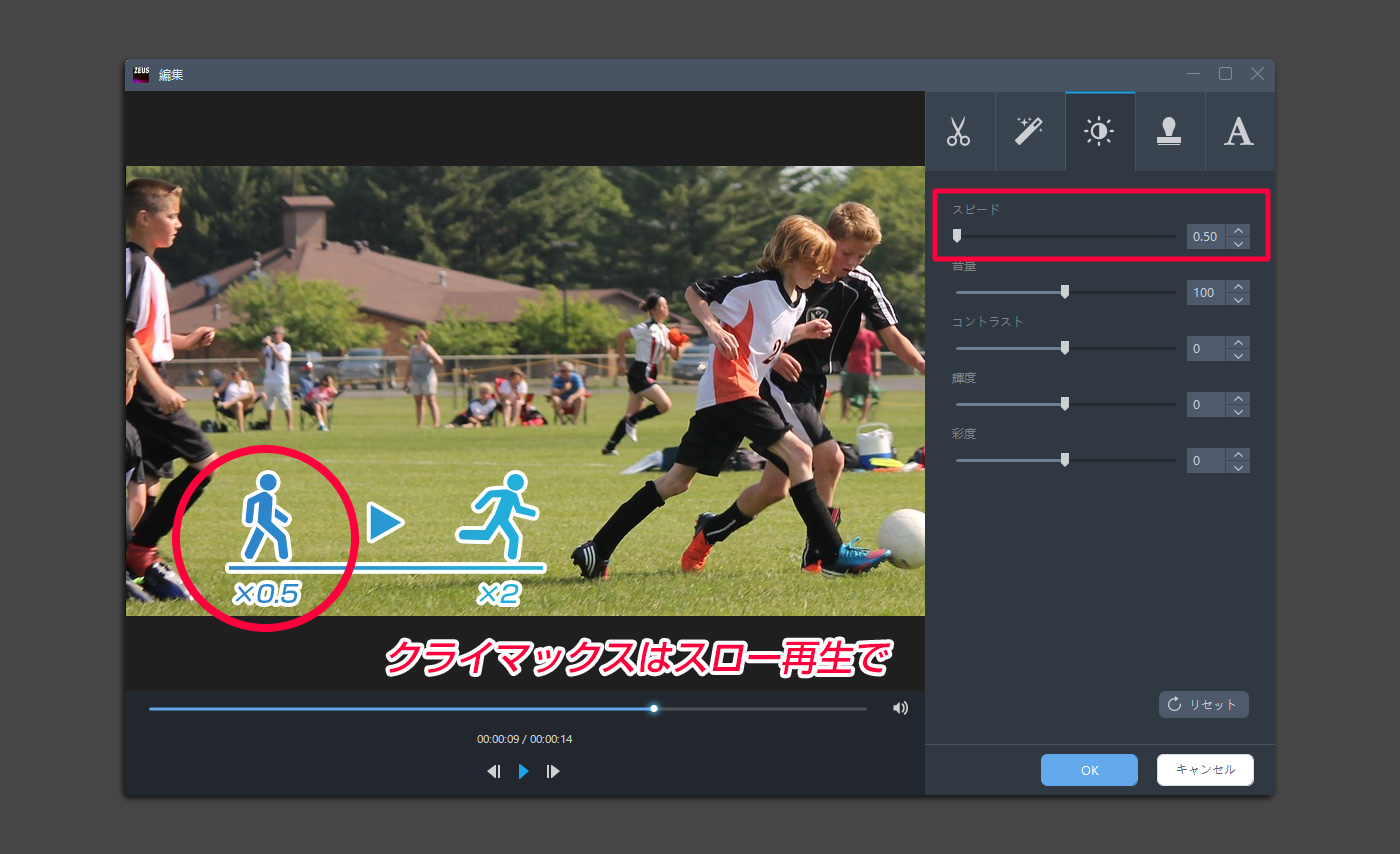Image resolution: width=1400 pixels, height=854 pixels.
Task: Increase speed value with up arrow
Action: tap(1239, 230)
